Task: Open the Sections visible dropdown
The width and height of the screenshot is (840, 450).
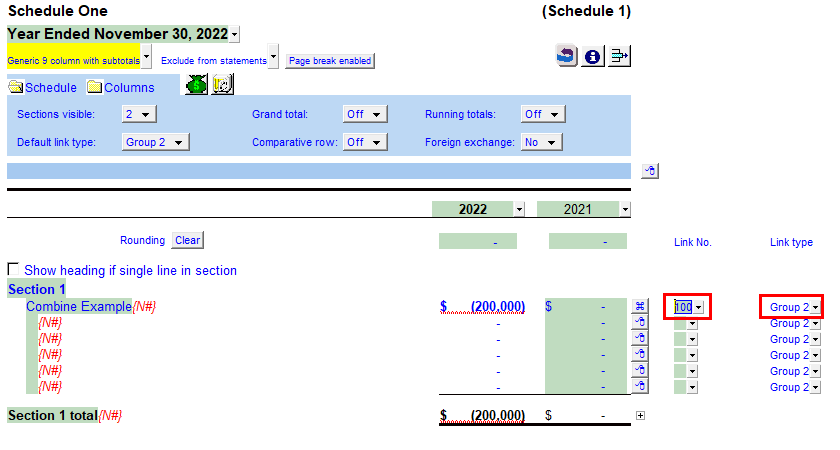Action: click(139, 114)
